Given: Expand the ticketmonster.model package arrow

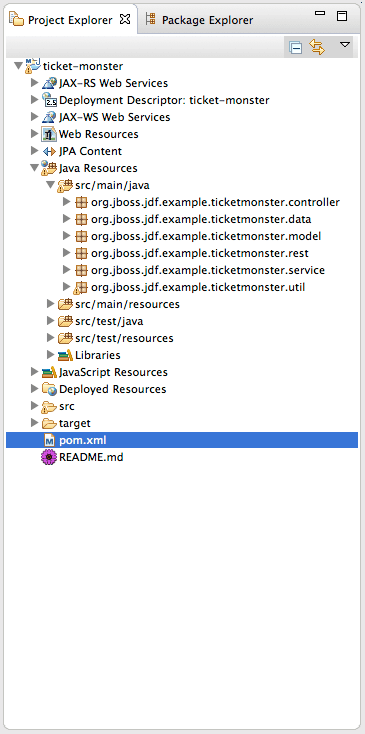Looking at the screenshot, I should [66, 236].
